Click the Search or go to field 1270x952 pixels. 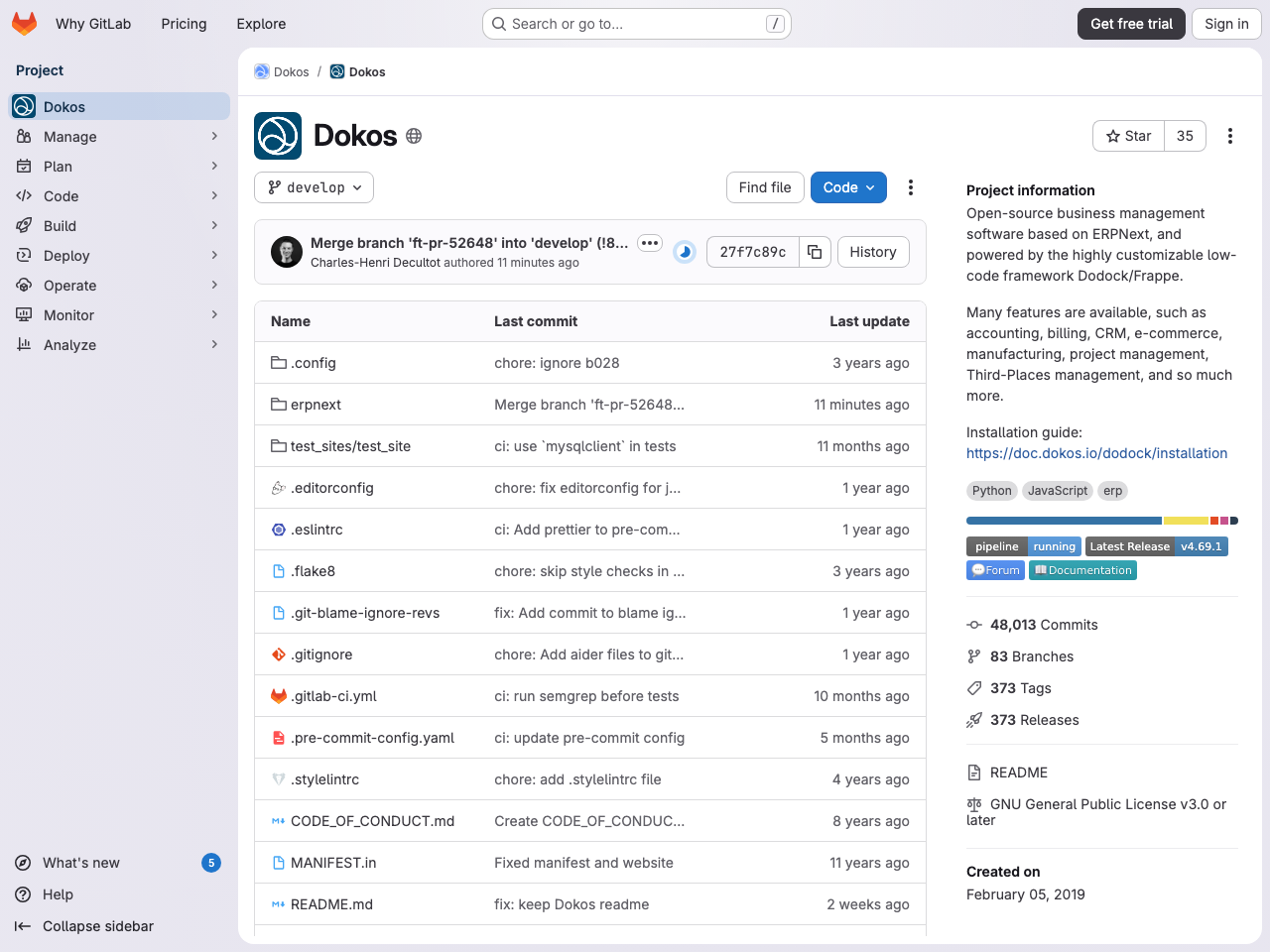tap(635, 23)
